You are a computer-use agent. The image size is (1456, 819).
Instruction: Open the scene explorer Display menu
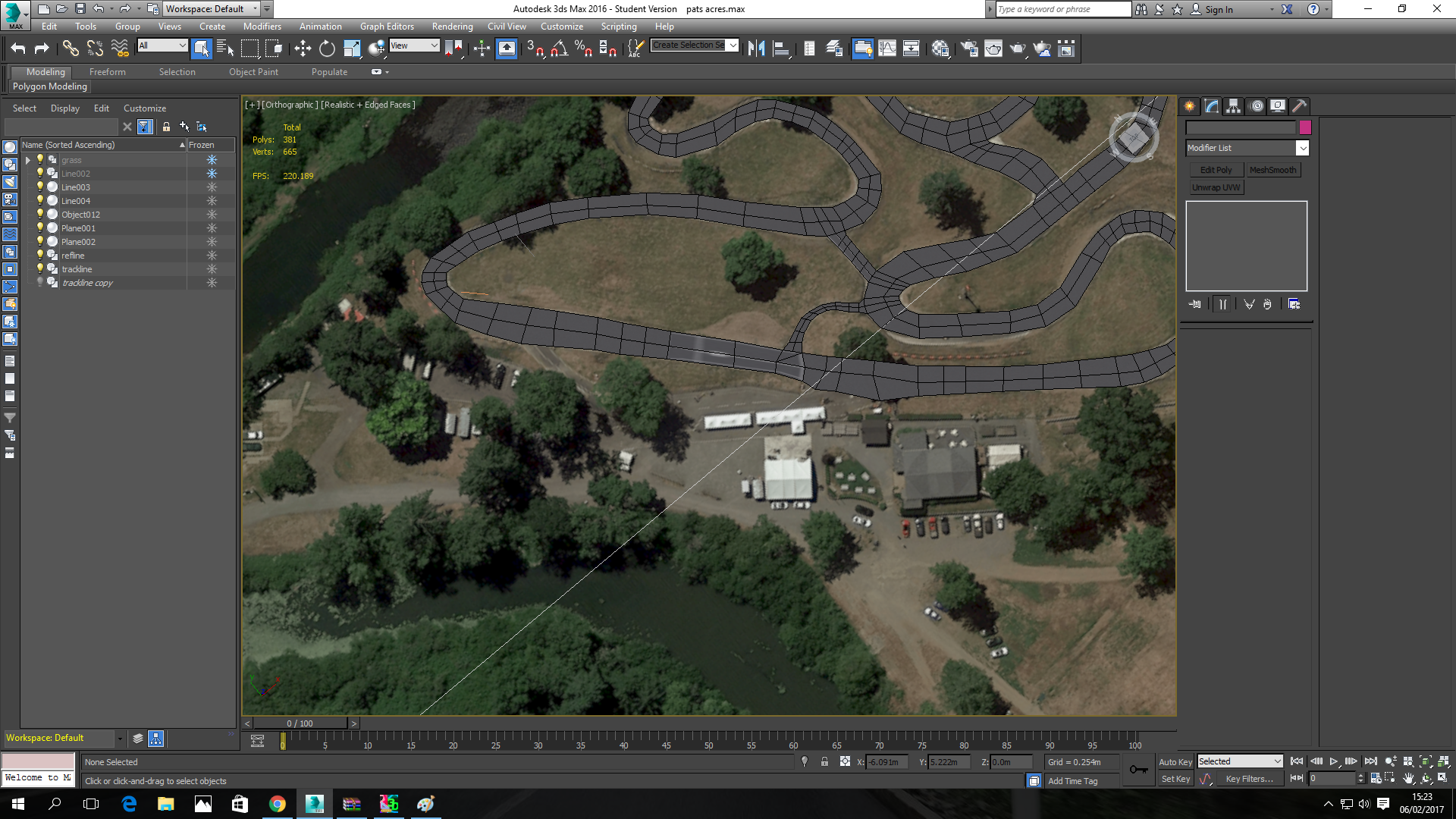point(65,108)
